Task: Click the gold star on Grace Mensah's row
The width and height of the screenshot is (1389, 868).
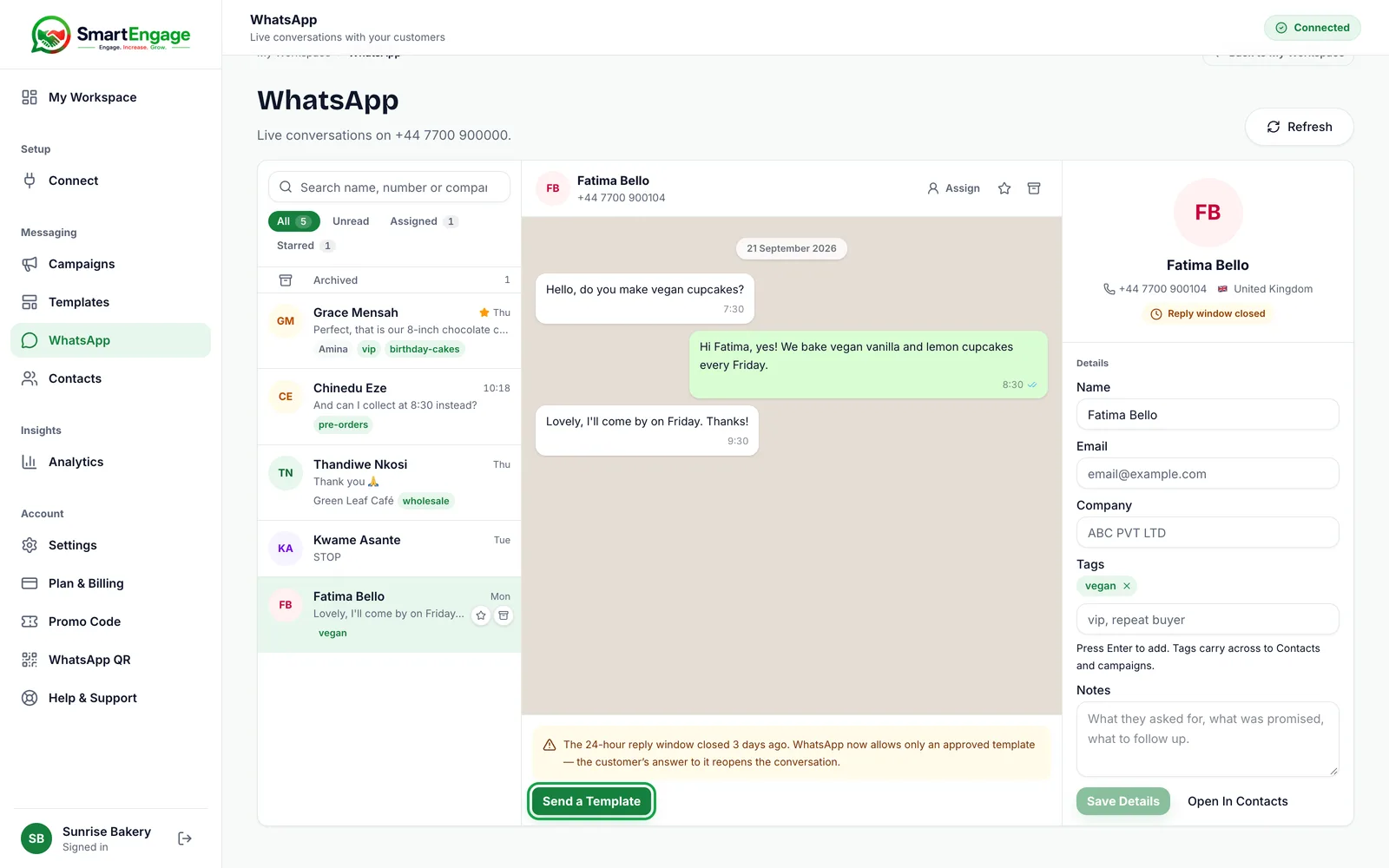Action: tap(484, 312)
